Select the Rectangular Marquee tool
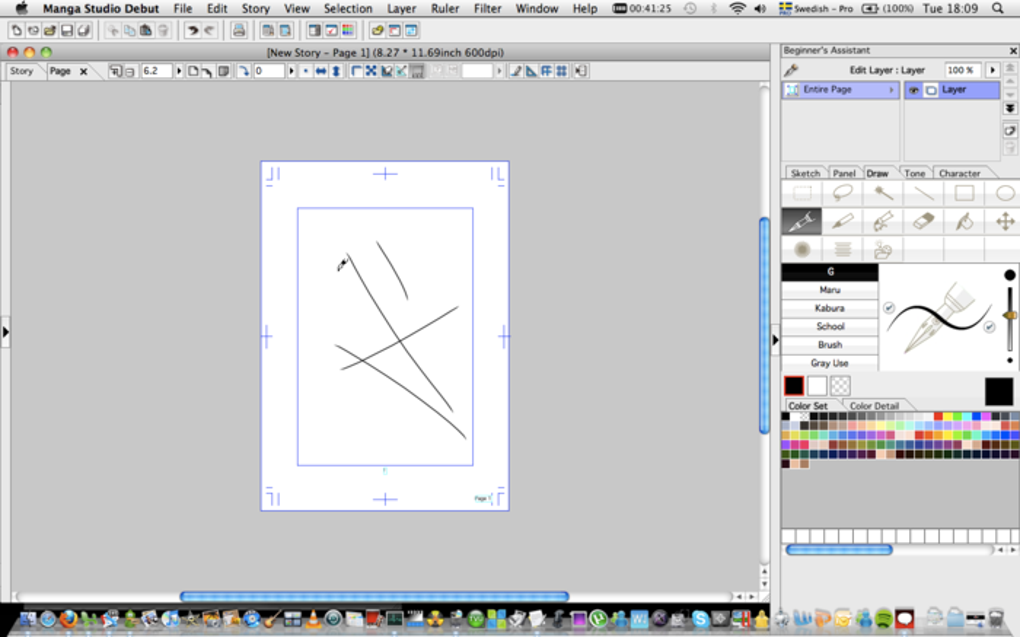The width and height of the screenshot is (1020, 637). [801, 193]
